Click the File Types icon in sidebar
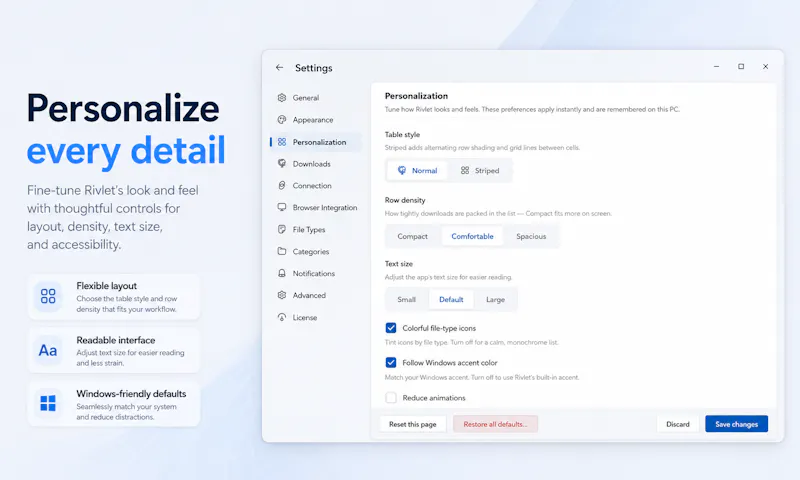The image size is (800, 480). 282,229
